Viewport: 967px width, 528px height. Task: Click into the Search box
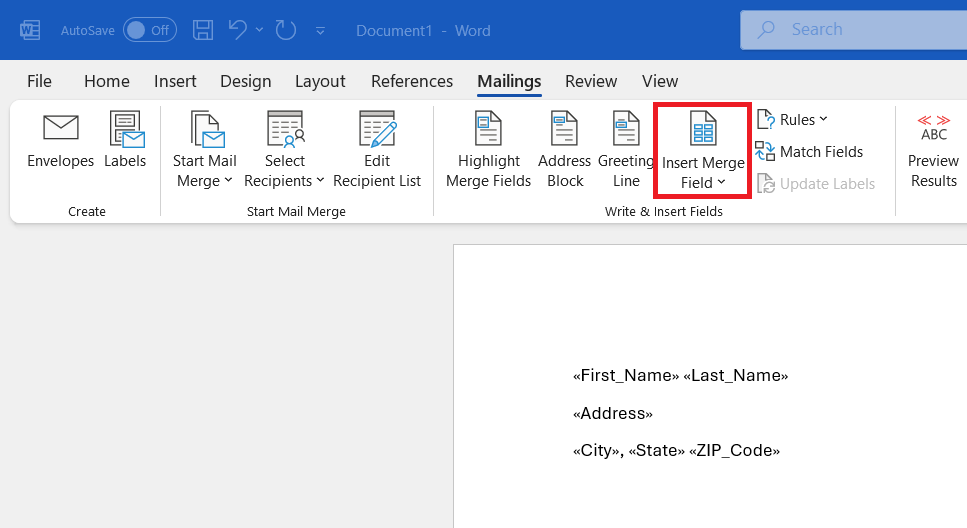[x=854, y=30]
